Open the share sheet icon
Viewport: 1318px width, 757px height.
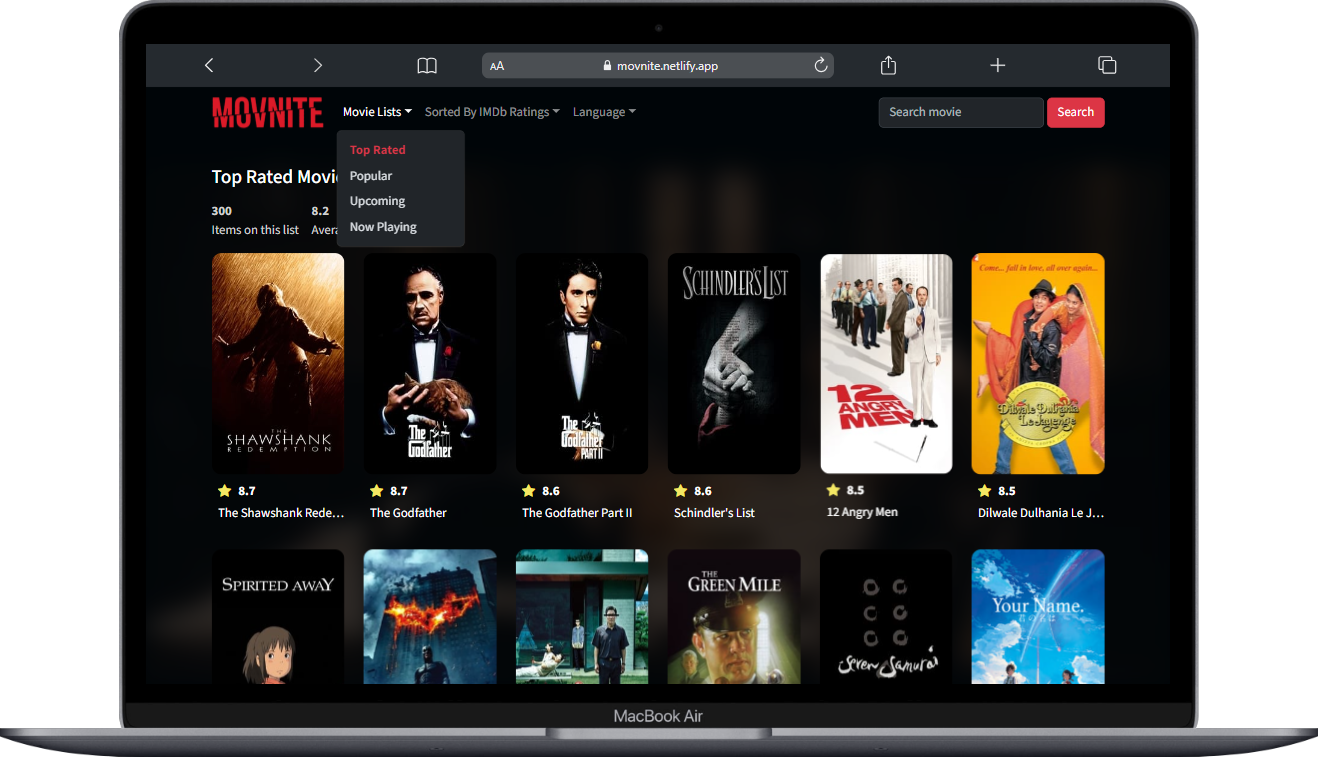(x=888, y=65)
